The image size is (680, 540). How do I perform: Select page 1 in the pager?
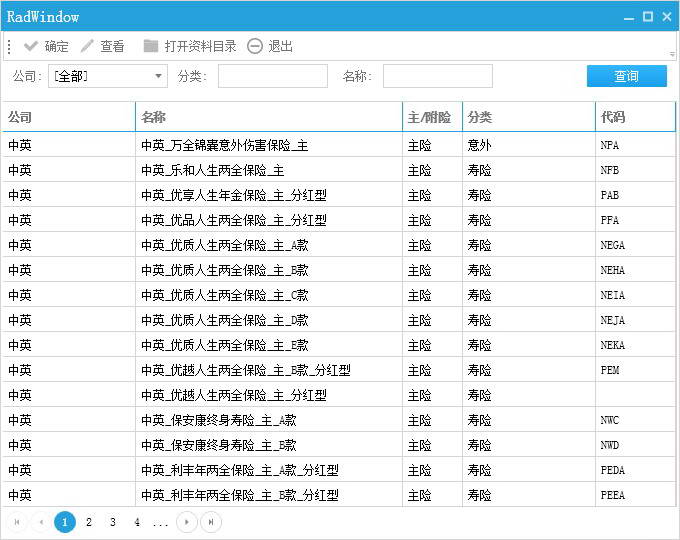(65, 522)
